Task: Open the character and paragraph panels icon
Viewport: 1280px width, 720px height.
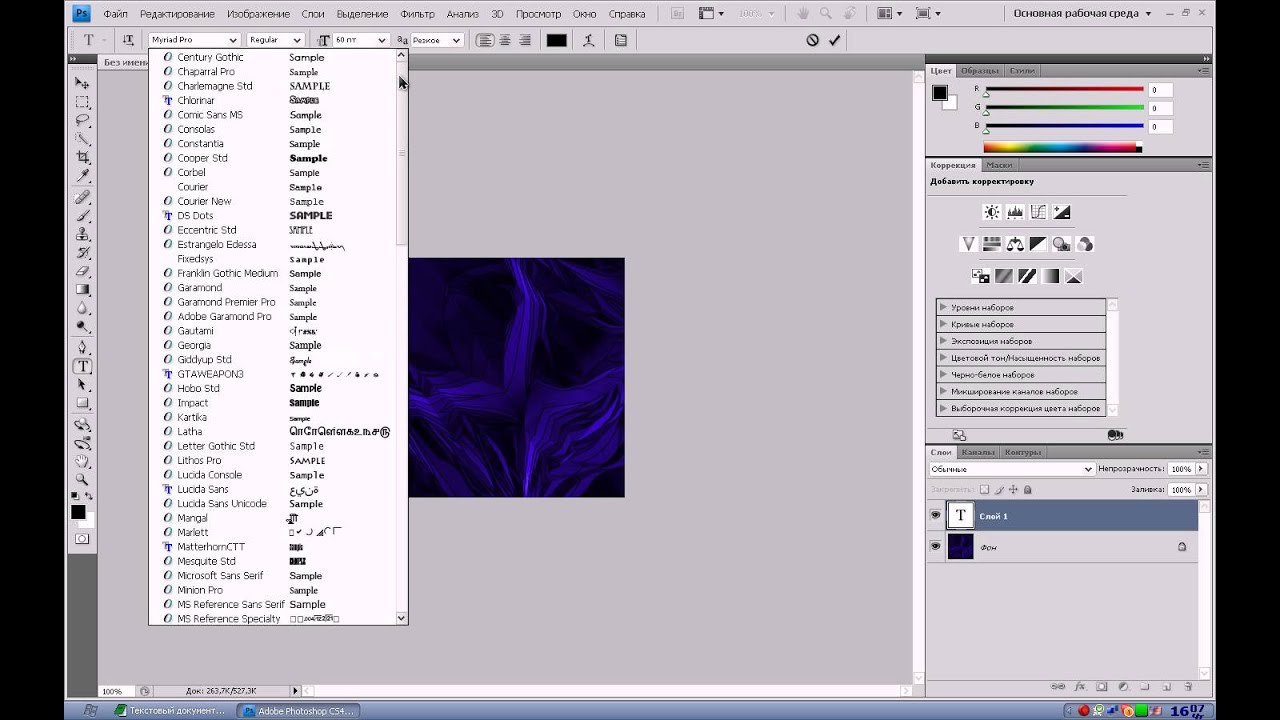Action: click(621, 40)
